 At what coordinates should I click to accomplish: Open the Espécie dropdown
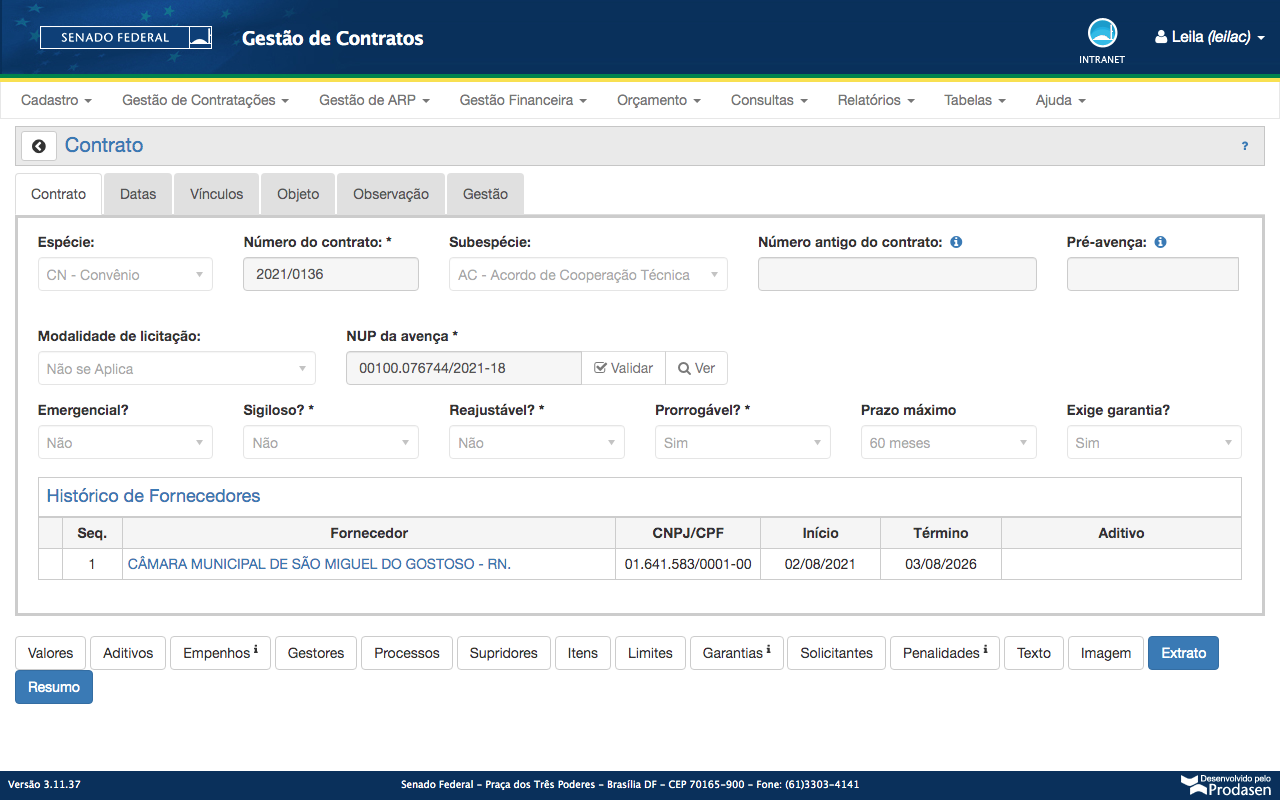pos(125,275)
